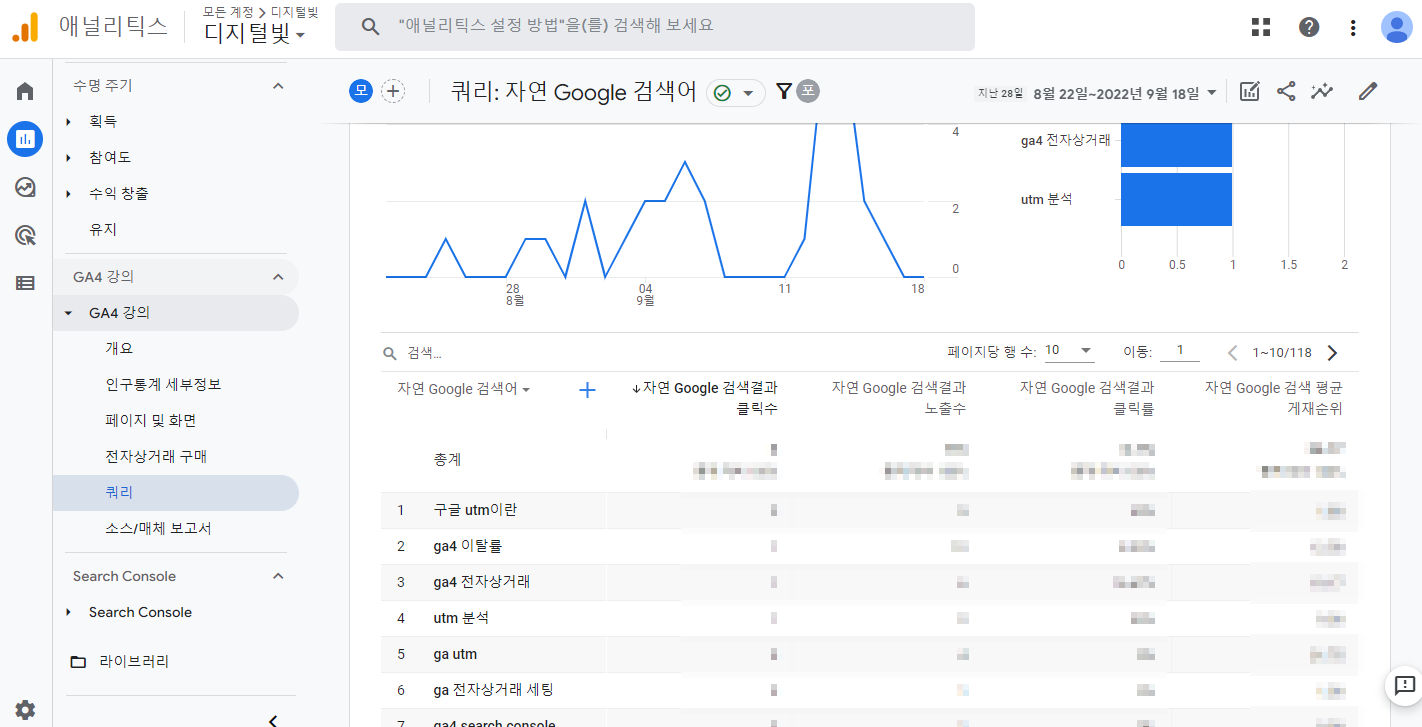Open the Insights sparkline icon
The image size is (1422, 727).
point(1322,92)
